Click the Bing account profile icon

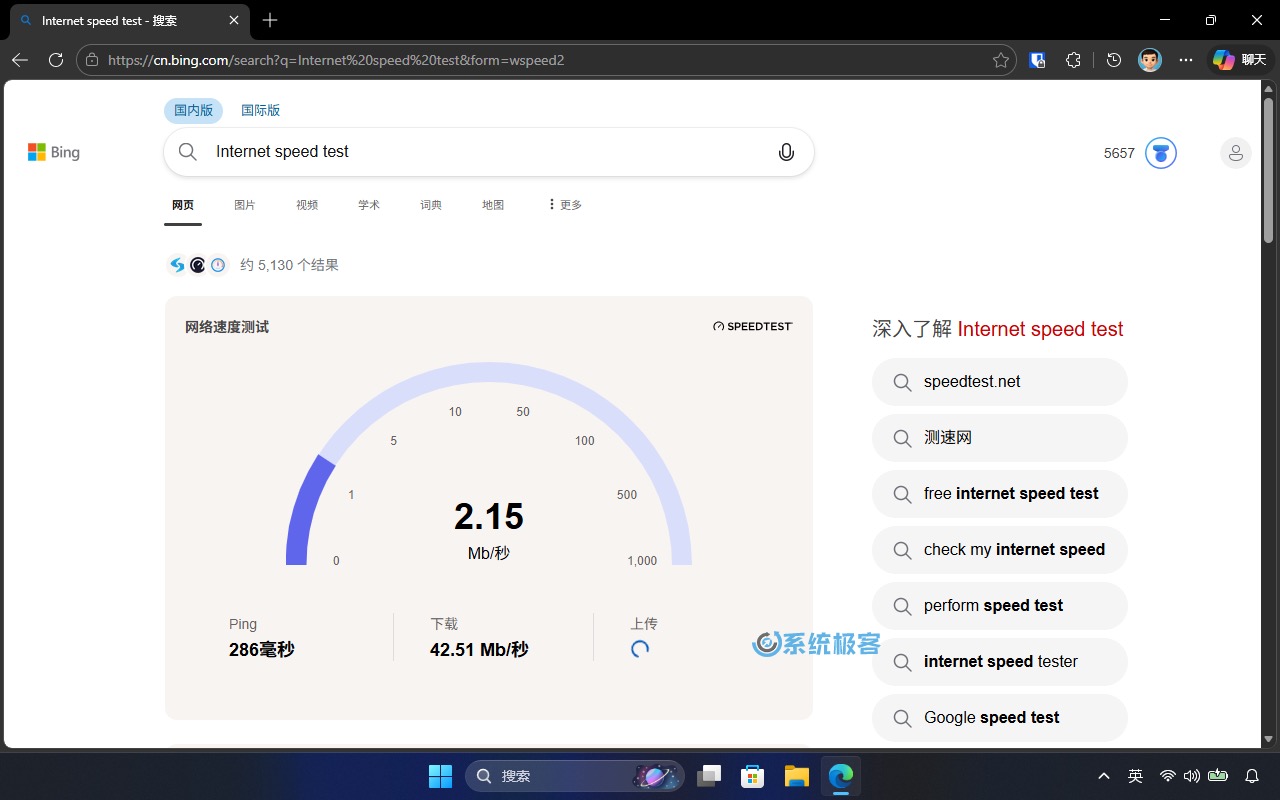coord(1235,153)
